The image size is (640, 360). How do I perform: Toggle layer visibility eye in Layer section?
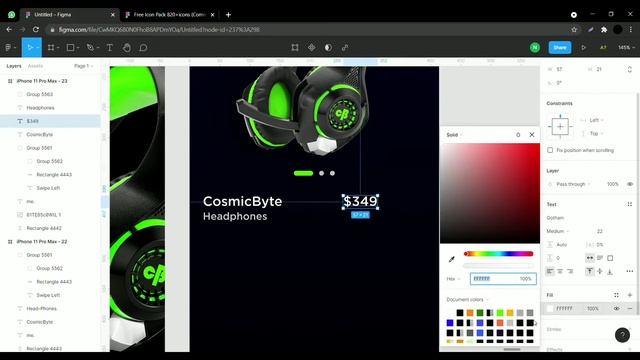[x=630, y=184]
